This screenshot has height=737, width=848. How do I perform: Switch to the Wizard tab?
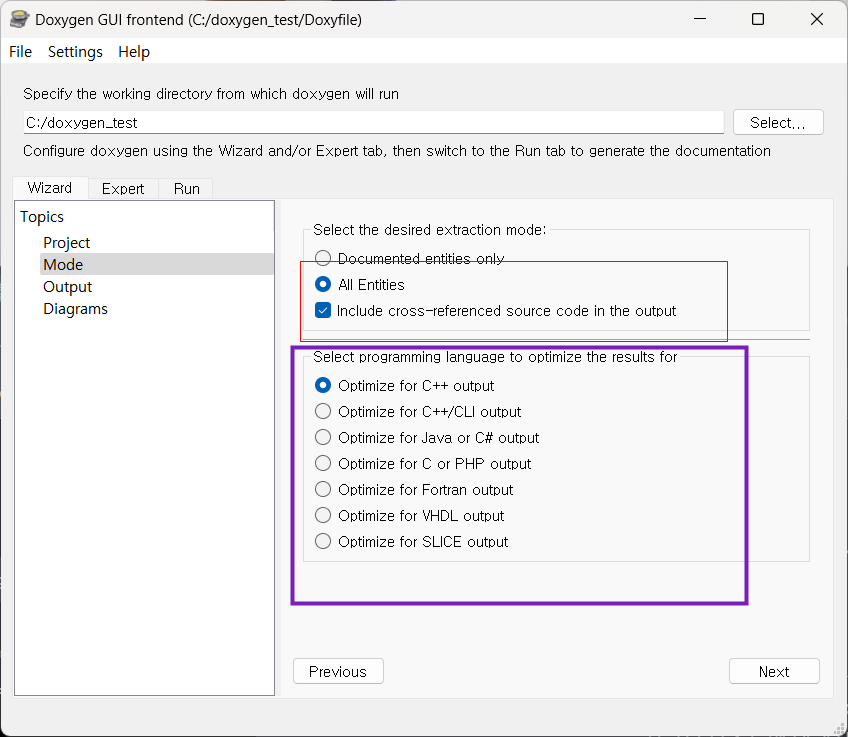[50, 188]
